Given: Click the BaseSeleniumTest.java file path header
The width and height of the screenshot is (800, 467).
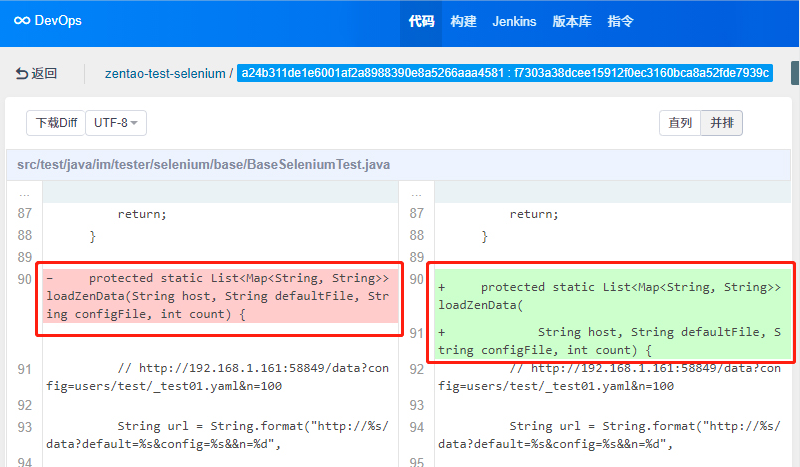Looking at the screenshot, I should click(204, 164).
